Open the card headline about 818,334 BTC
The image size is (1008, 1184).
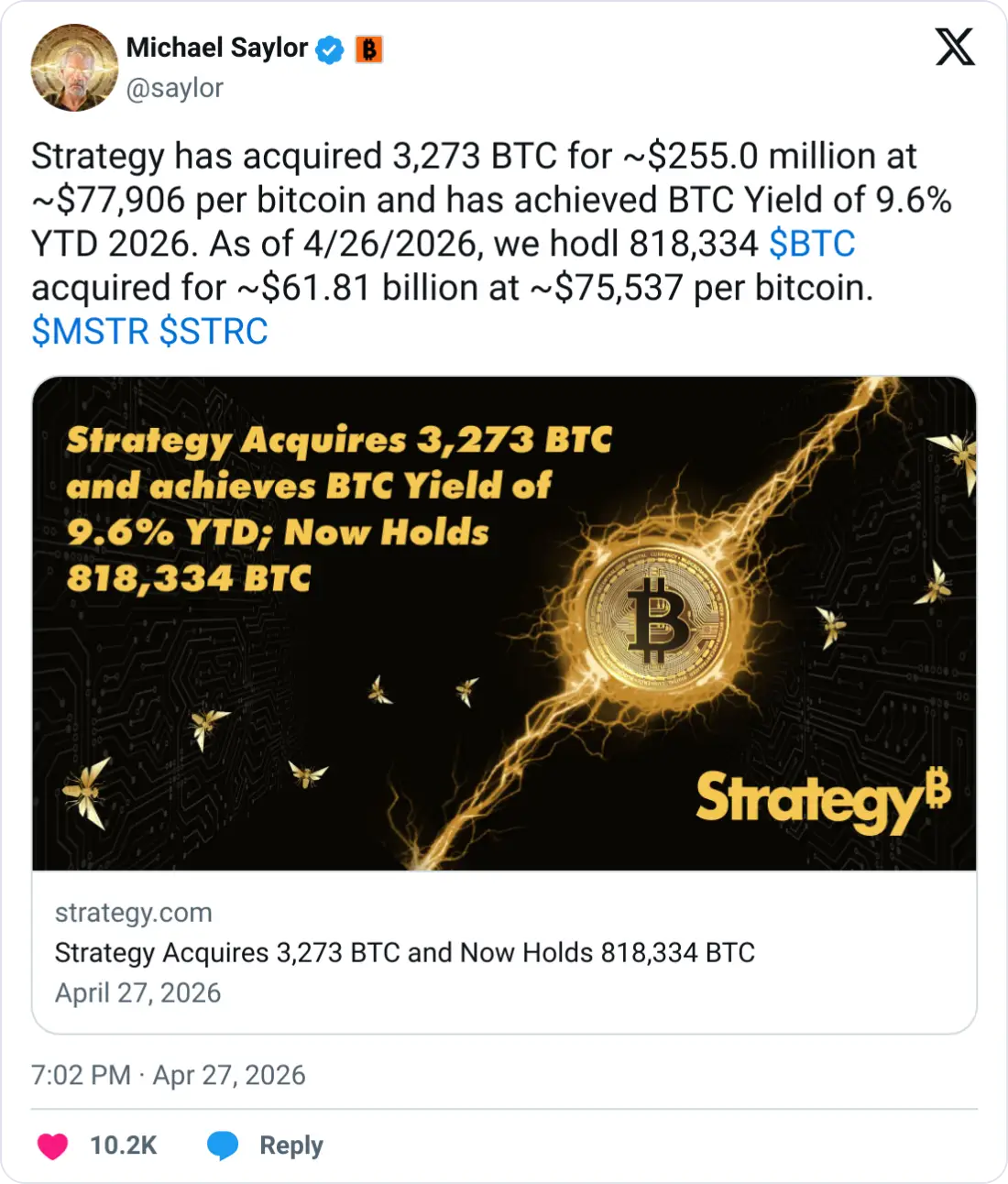click(x=404, y=953)
